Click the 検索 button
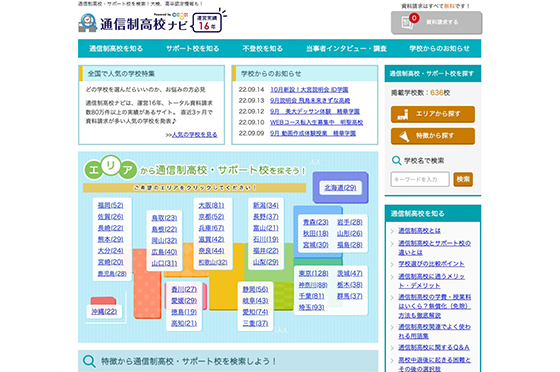The height and width of the screenshot is (372, 560). 463,179
